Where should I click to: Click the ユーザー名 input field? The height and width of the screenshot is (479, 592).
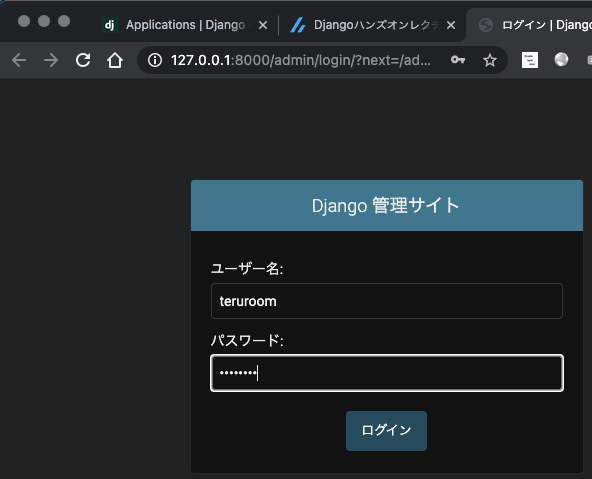[x=387, y=301]
